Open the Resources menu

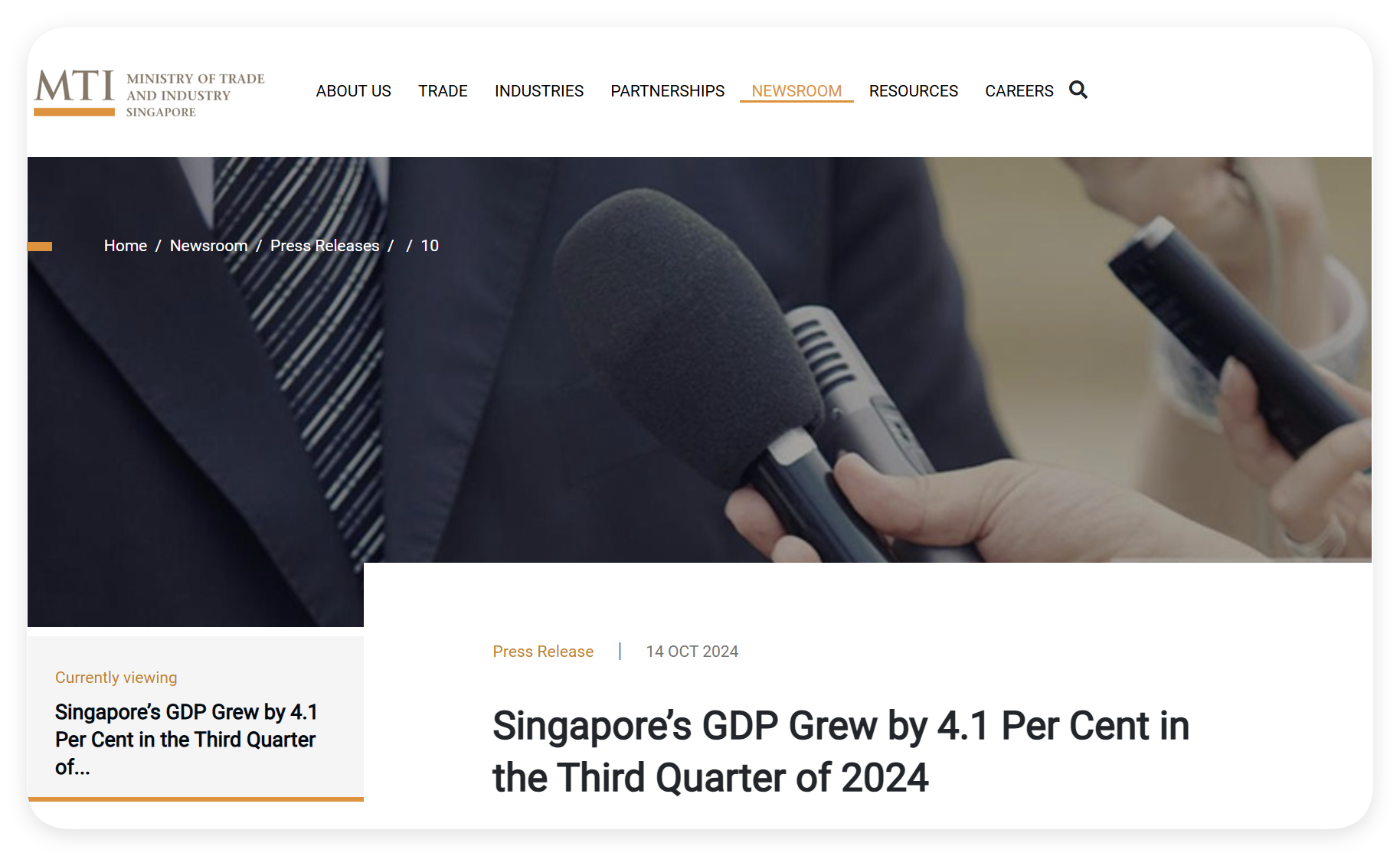click(x=913, y=91)
